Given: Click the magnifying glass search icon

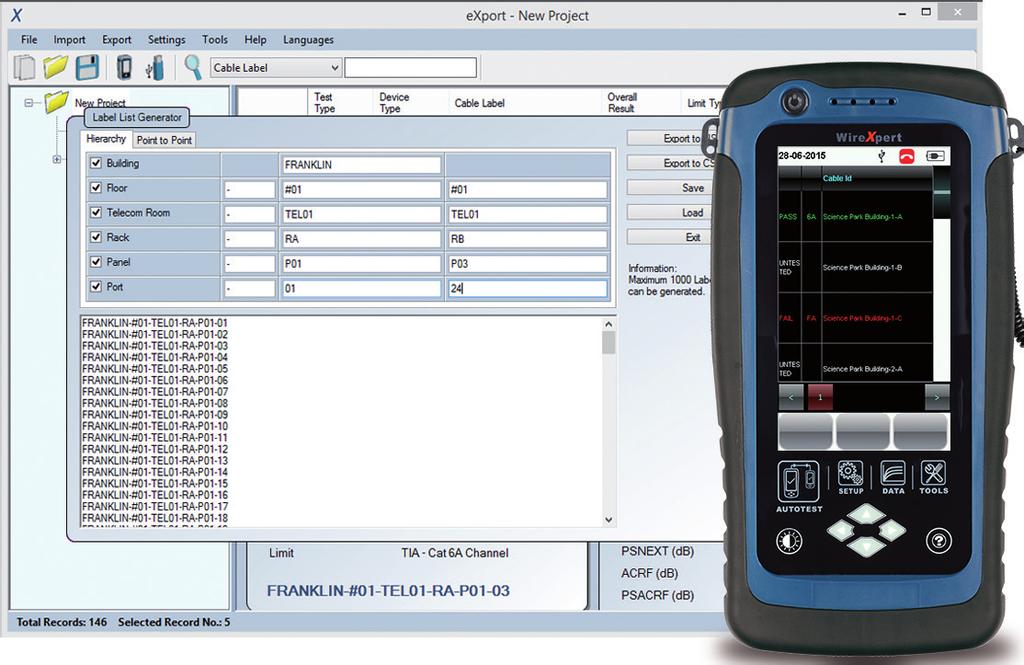Looking at the screenshot, I should [193, 67].
